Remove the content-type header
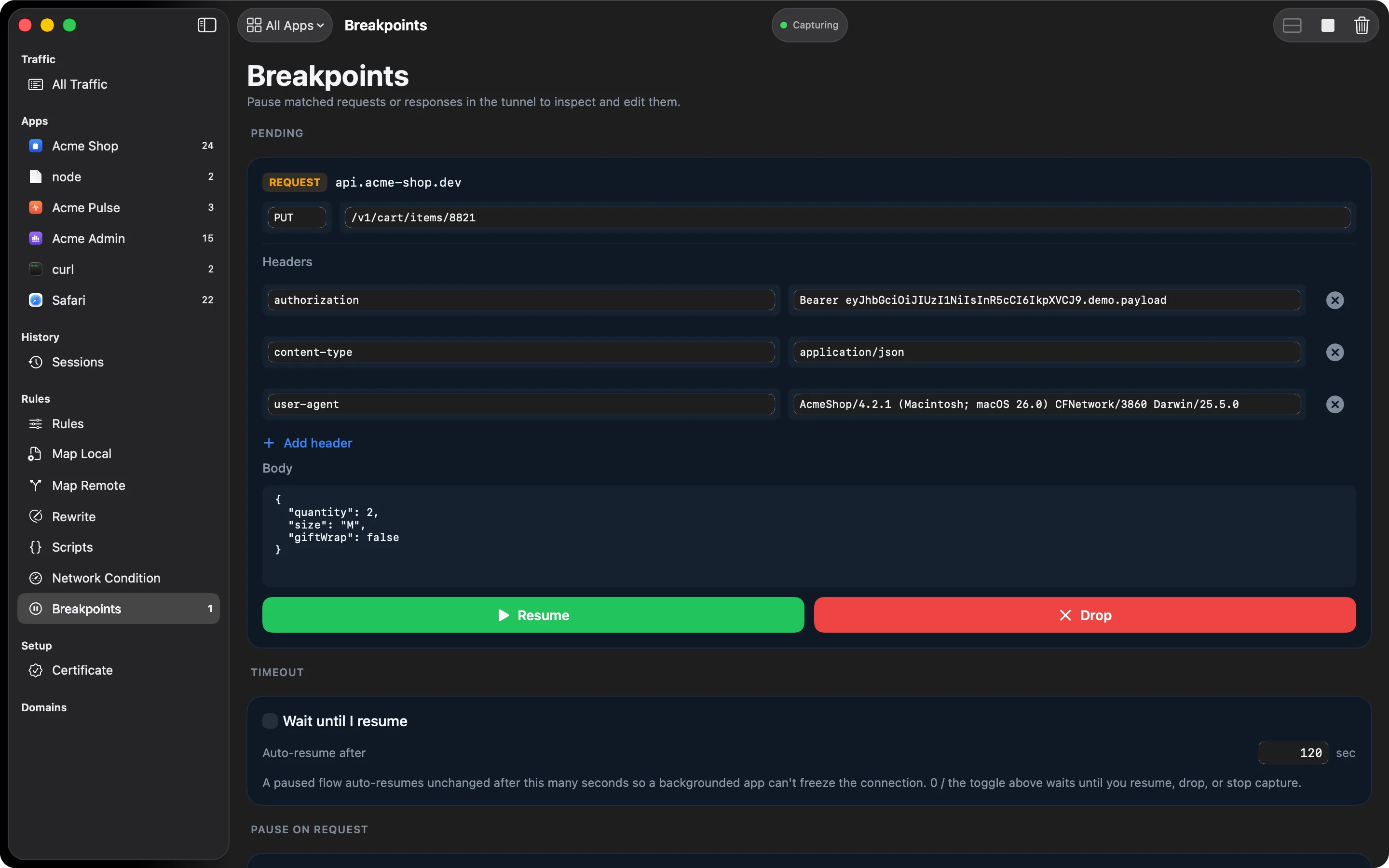This screenshot has width=1389, height=868. [1335, 353]
